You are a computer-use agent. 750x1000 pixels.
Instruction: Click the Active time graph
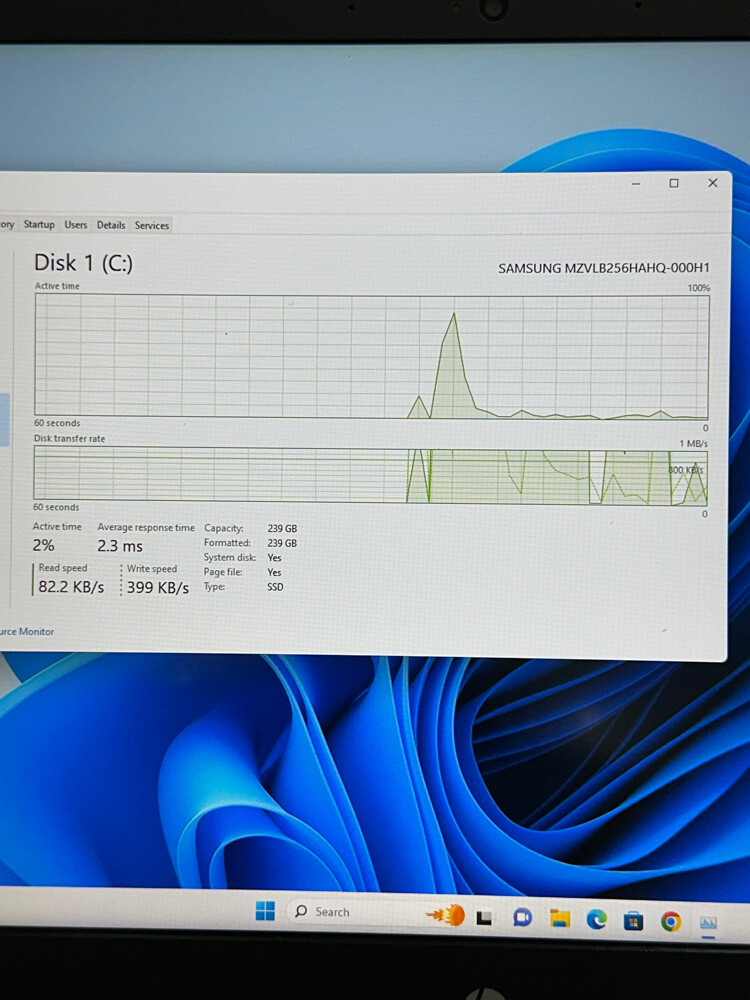tap(371, 356)
